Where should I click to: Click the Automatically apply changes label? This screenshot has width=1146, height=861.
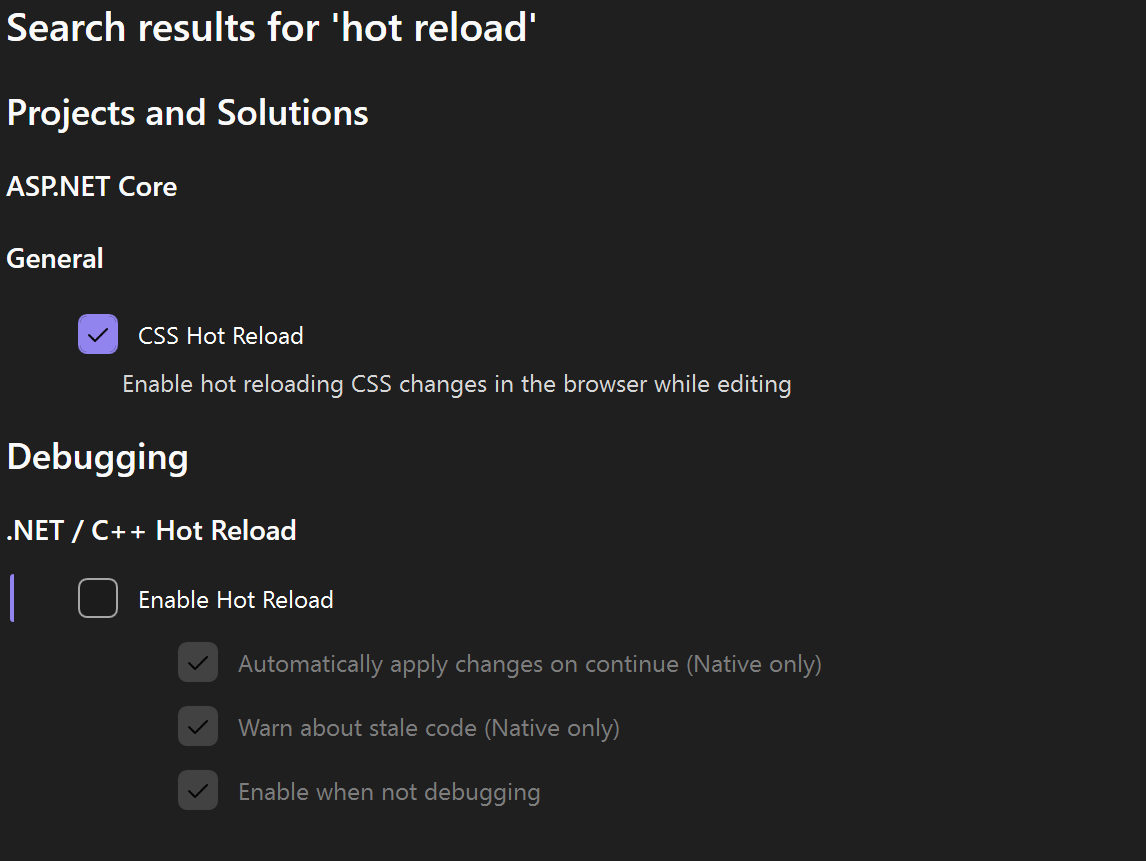click(529, 663)
